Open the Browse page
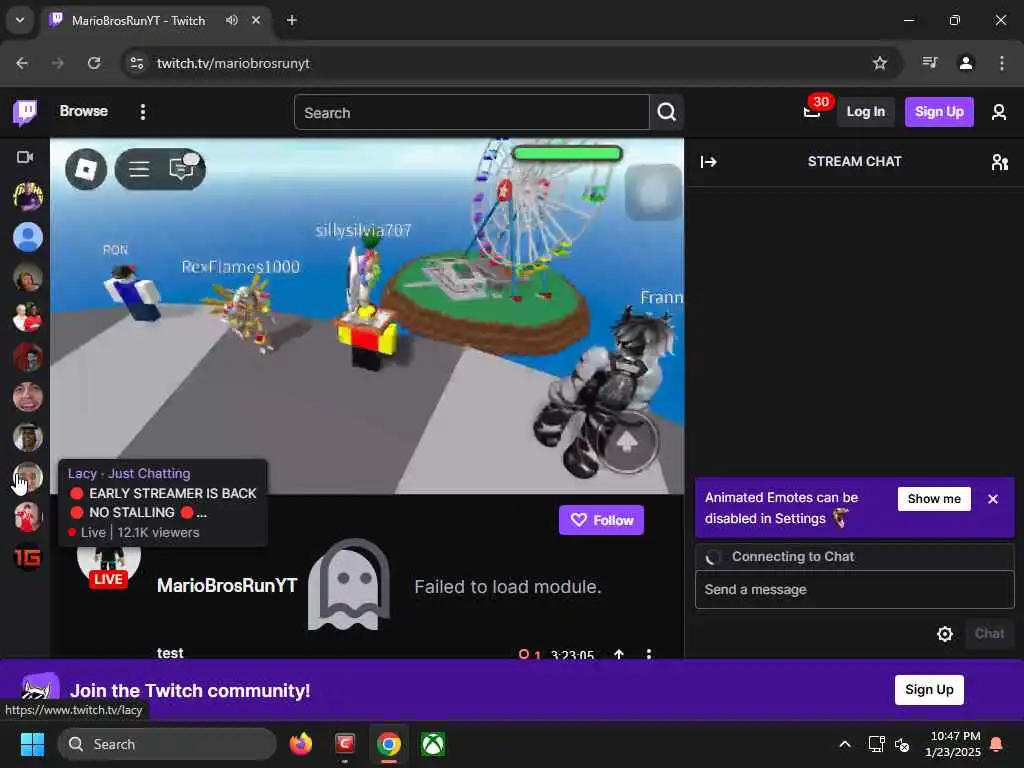This screenshot has width=1024, height=768. (x=84, y=111)
